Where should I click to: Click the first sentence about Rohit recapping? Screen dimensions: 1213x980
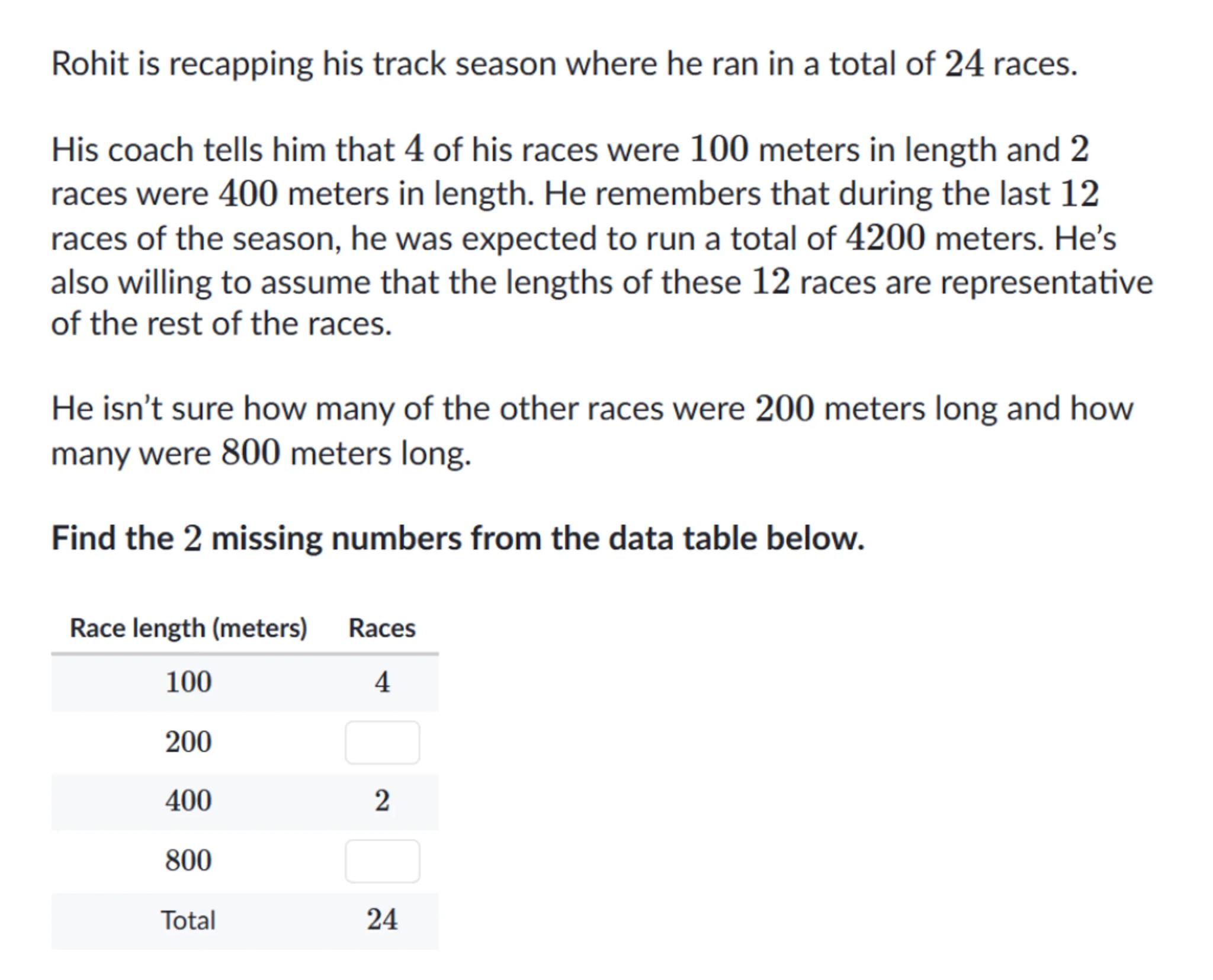(564, 64)
